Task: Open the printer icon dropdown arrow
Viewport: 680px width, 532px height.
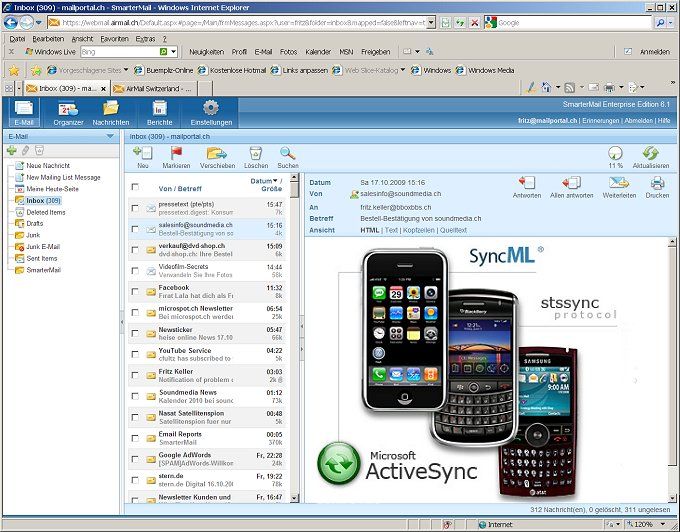Action: [621, 88]
